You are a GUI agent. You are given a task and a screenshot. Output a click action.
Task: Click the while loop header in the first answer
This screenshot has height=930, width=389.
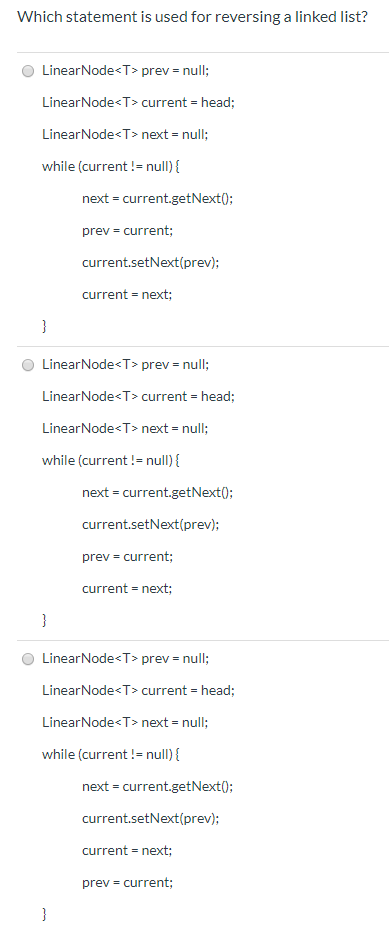pyautogui.click(x=111, y=167)
